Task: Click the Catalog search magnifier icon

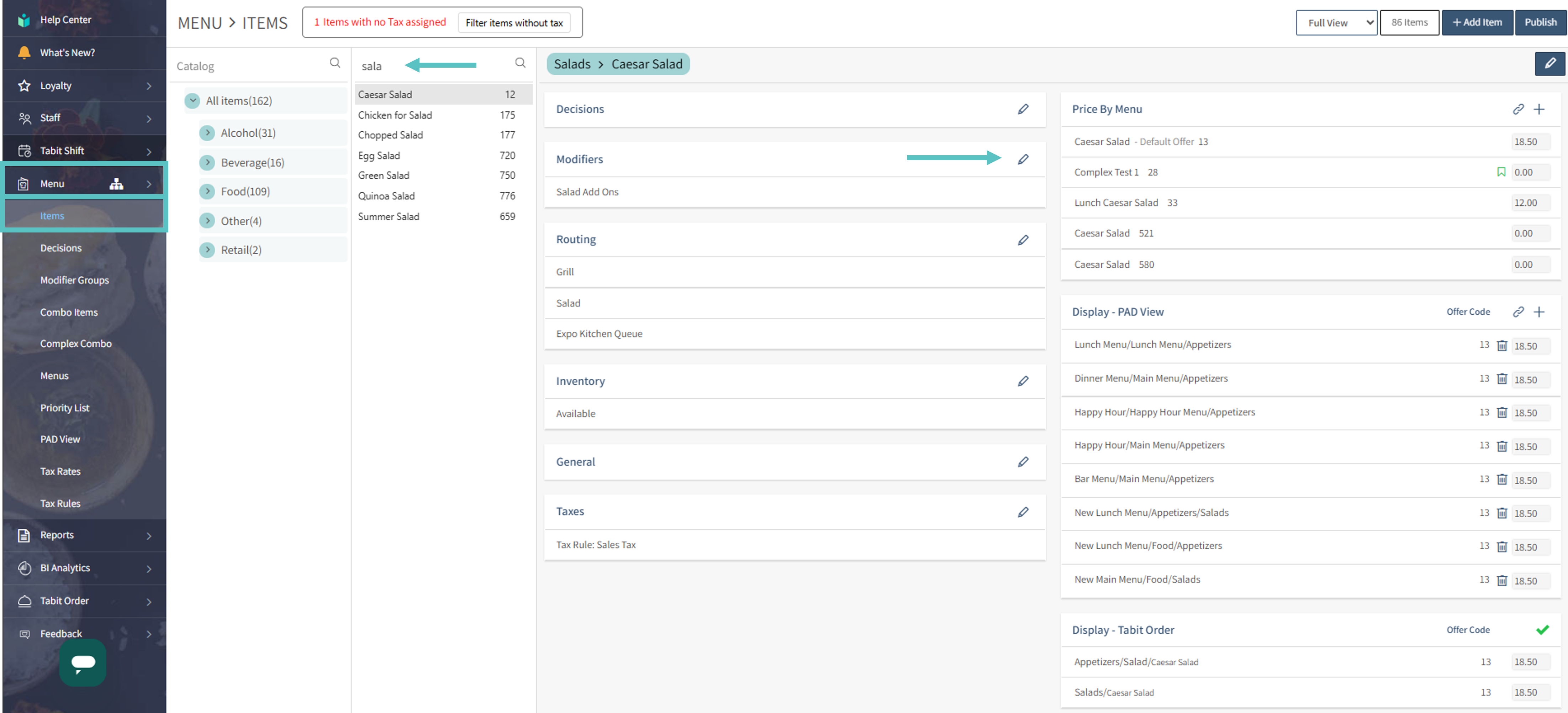Action: click(x=335, y=63)
